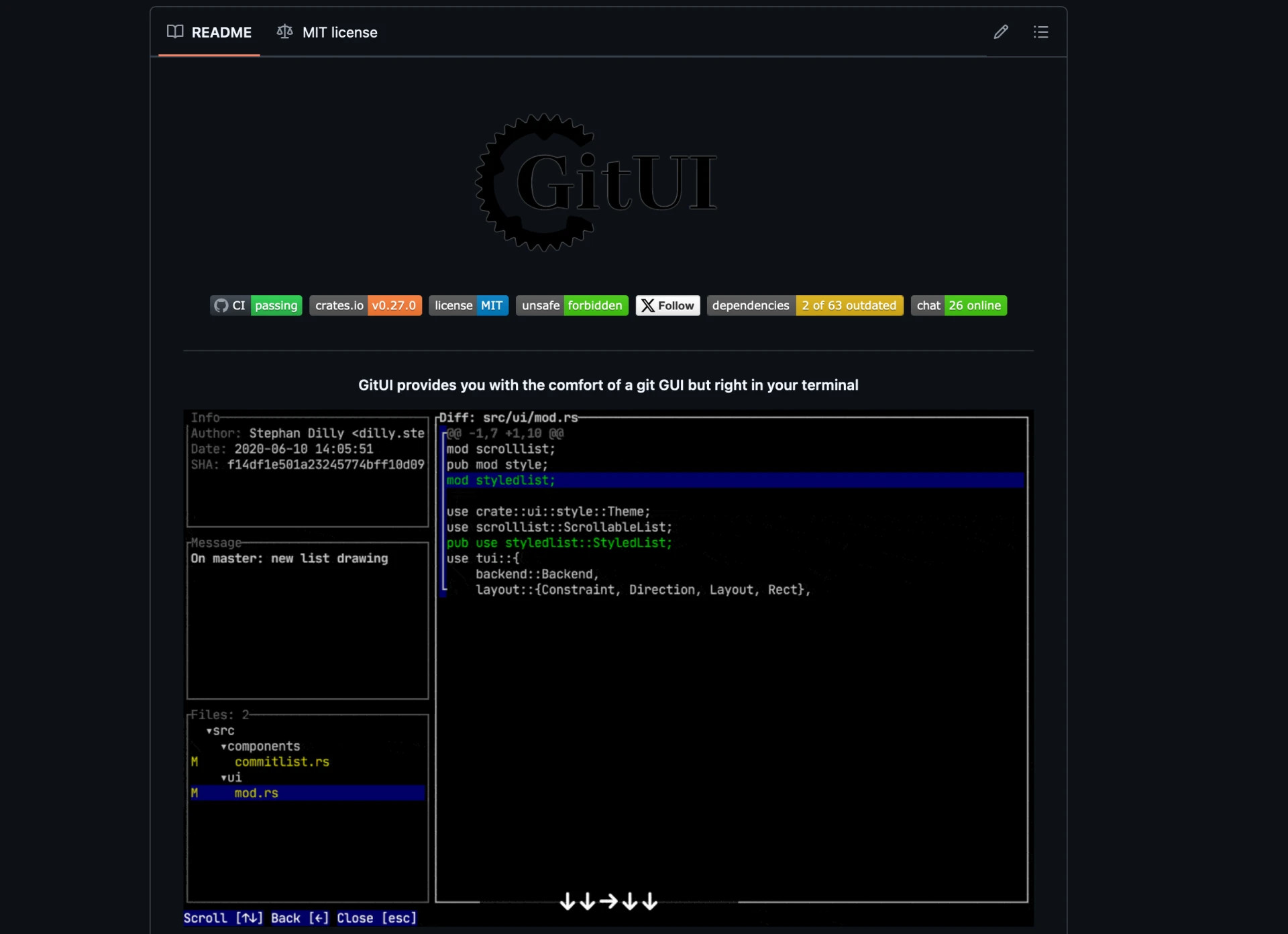Open the README tab
The width and height of the screenshot is (1288, 934).
tap(209, 32)
